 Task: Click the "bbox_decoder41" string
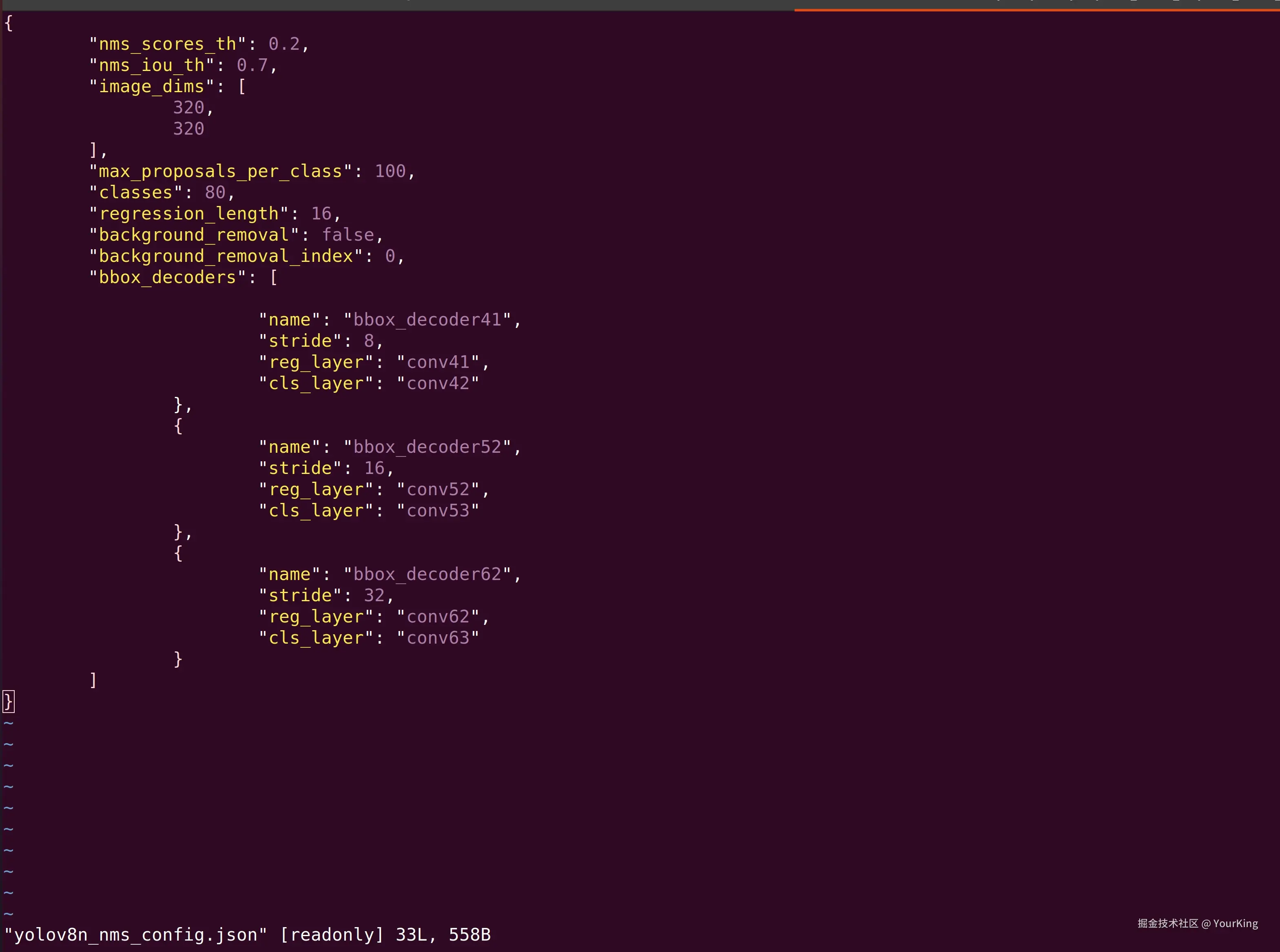pyautogui.click(x=427, y=320)
